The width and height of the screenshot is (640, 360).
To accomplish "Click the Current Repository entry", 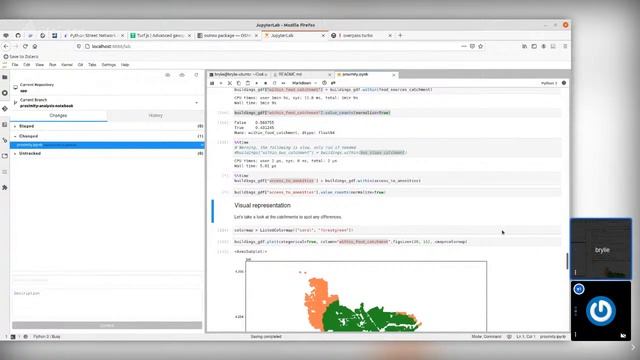I will pos(107,88).
